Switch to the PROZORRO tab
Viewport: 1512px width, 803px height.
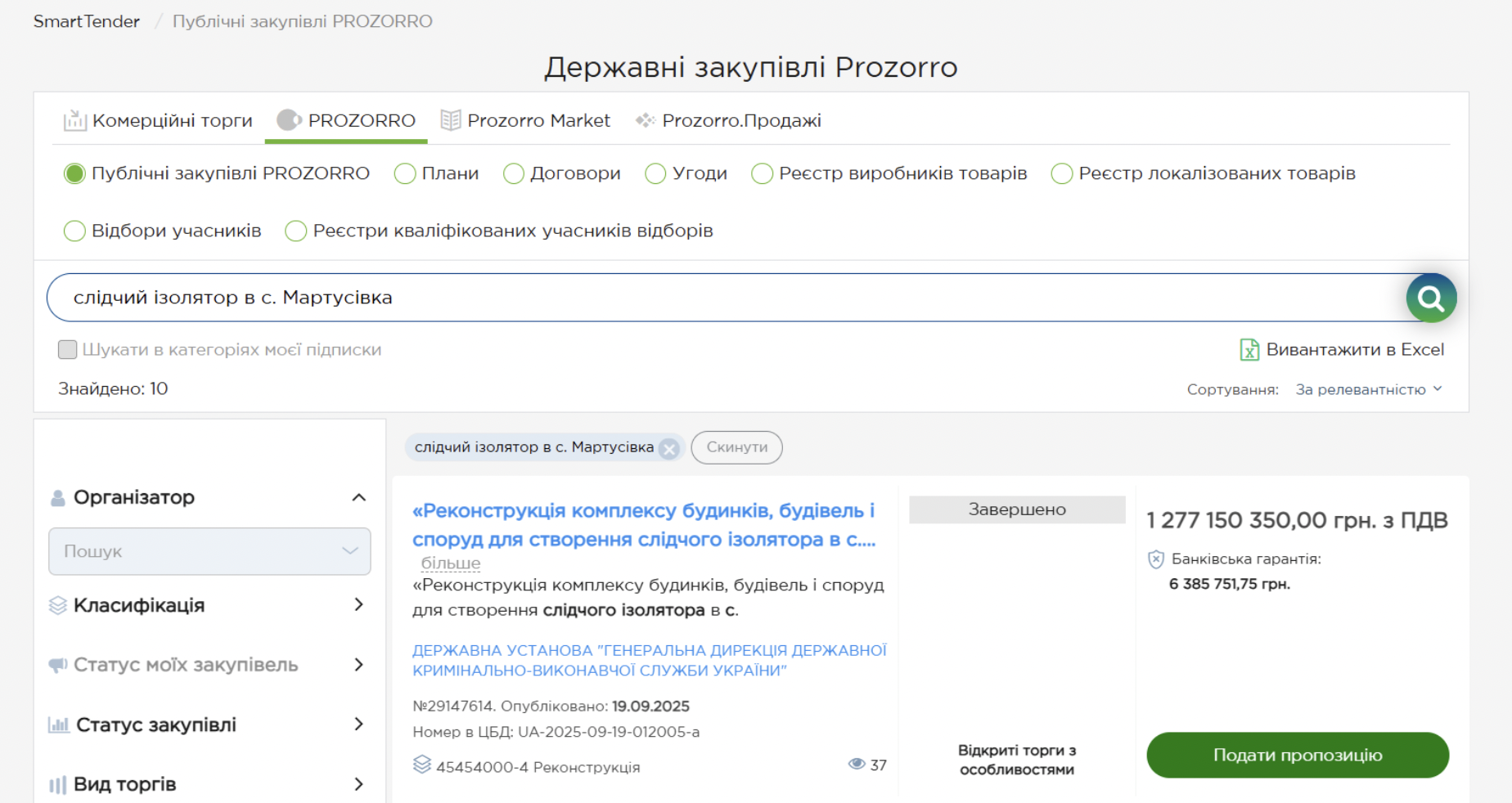pyautogui.click(x=346, y=120)
